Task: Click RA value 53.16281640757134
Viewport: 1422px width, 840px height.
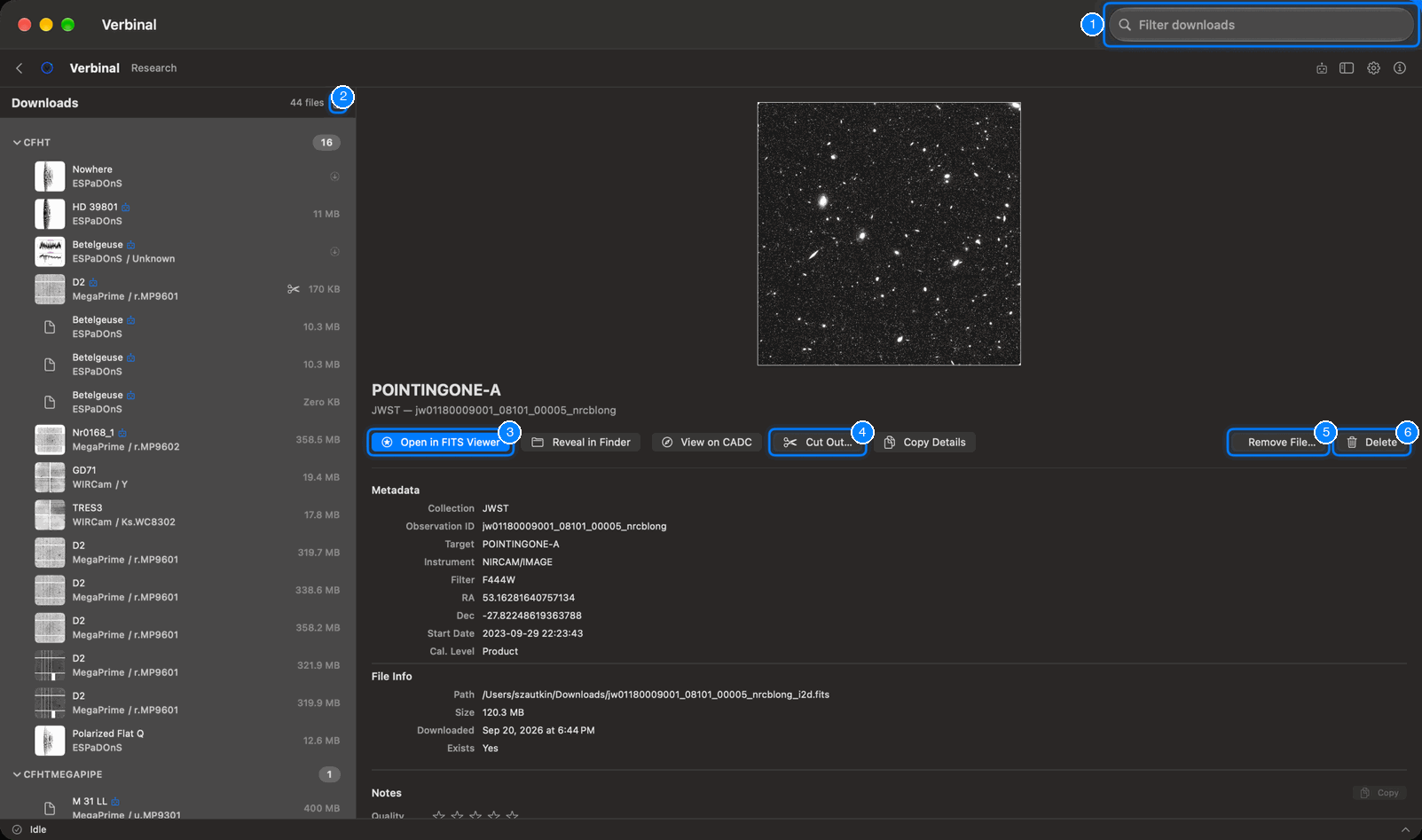Action: pos(529,598)
